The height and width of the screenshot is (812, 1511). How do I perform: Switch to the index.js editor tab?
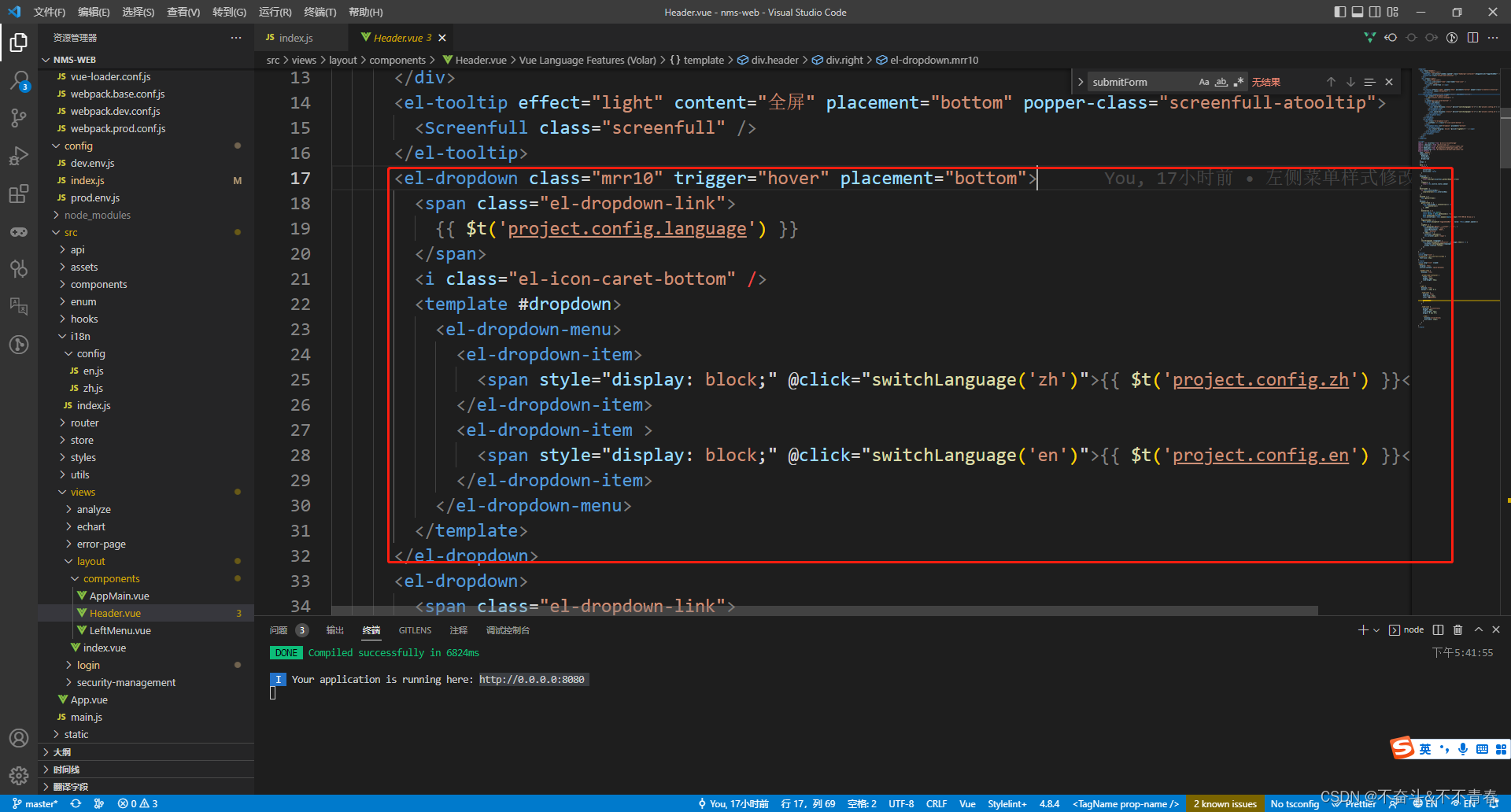pos(296,38)
